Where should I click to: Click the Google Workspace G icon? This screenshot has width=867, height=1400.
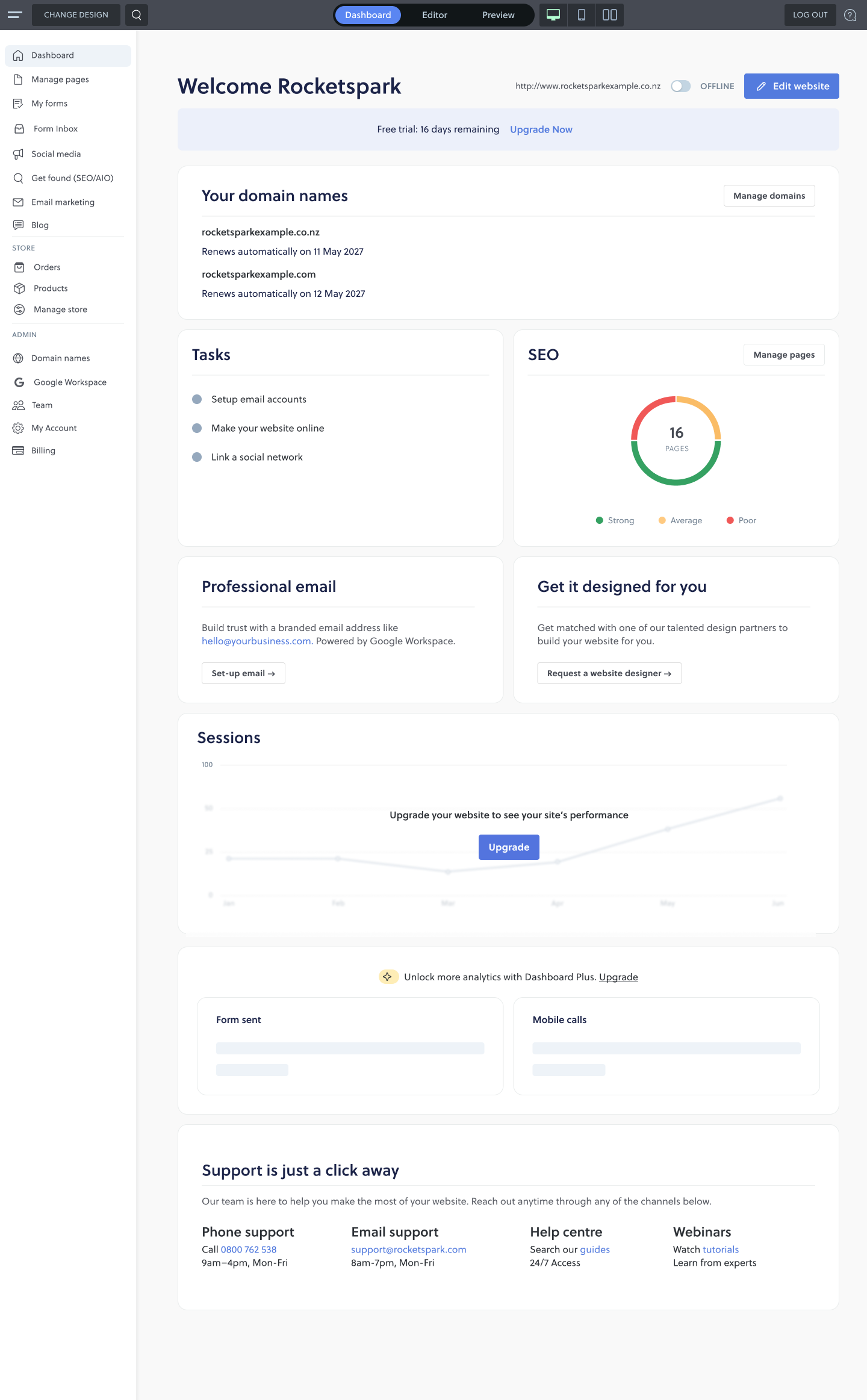pyautogui.click(x=19, y=382)
